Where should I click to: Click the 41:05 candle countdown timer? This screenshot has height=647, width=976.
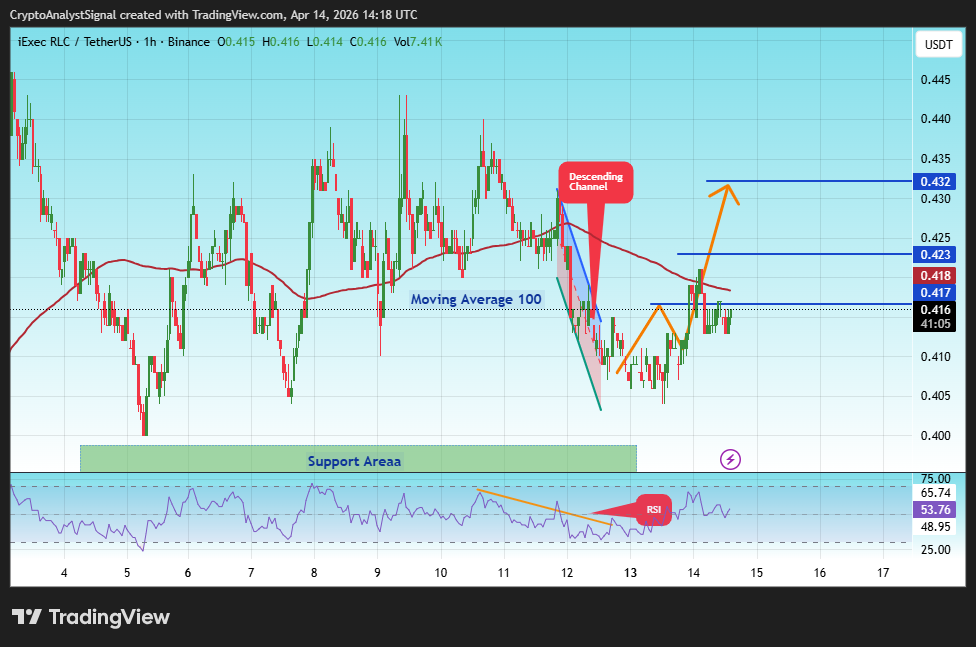click(935, 324)
